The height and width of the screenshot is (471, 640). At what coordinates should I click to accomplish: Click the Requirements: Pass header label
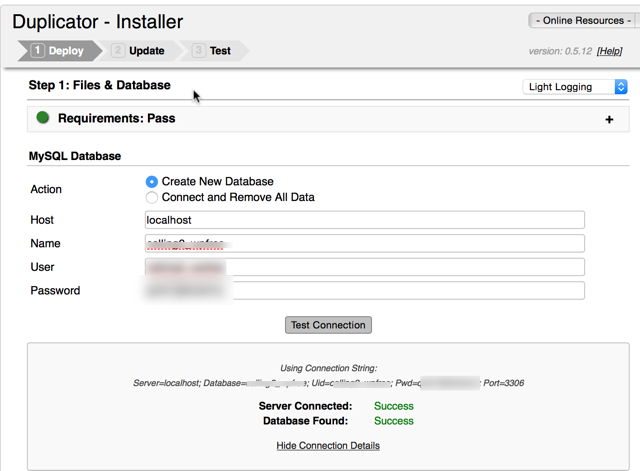click(x=116, y=118)
